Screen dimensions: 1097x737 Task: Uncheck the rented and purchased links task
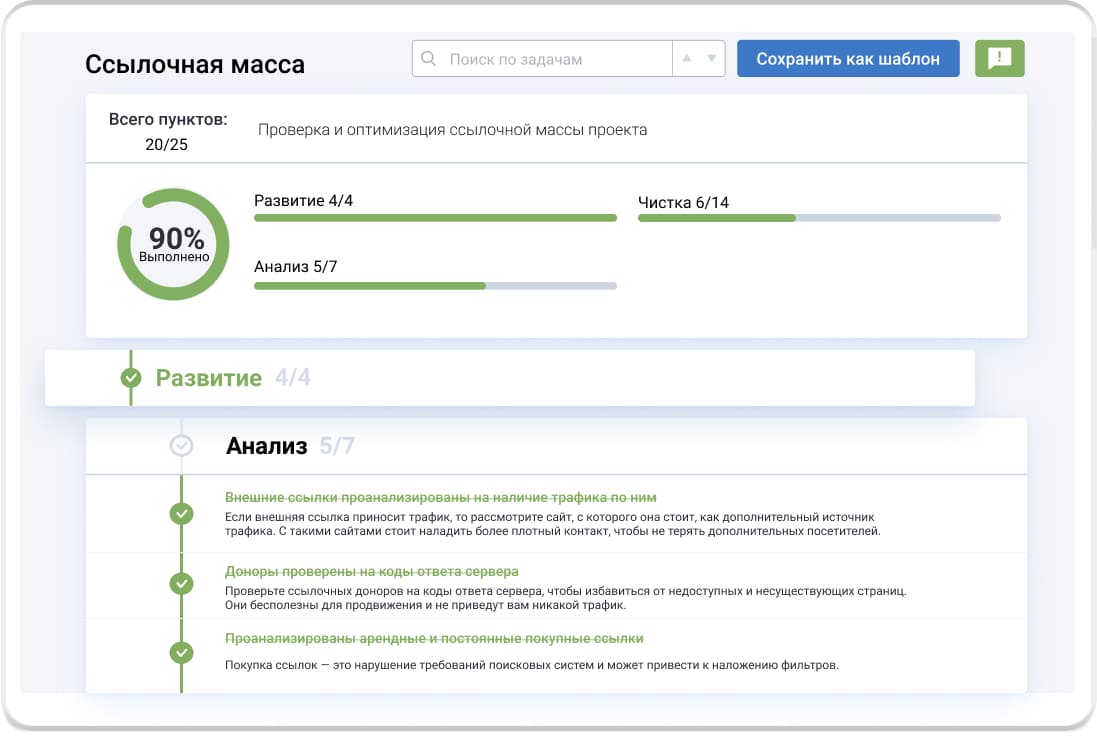(181, 652)
